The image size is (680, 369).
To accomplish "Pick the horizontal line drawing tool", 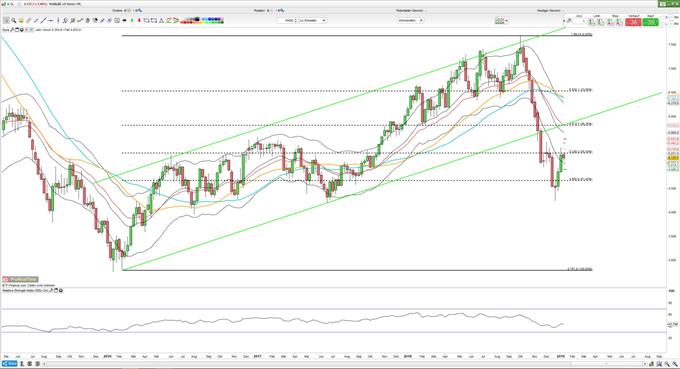I will (51, 20).
